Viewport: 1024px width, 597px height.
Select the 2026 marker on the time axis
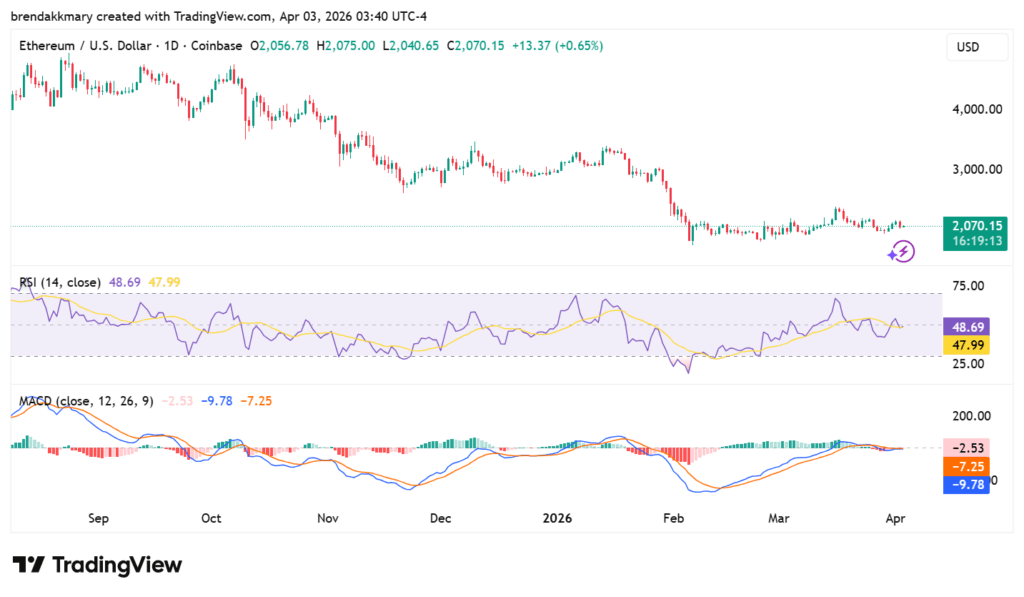[557, 518]
